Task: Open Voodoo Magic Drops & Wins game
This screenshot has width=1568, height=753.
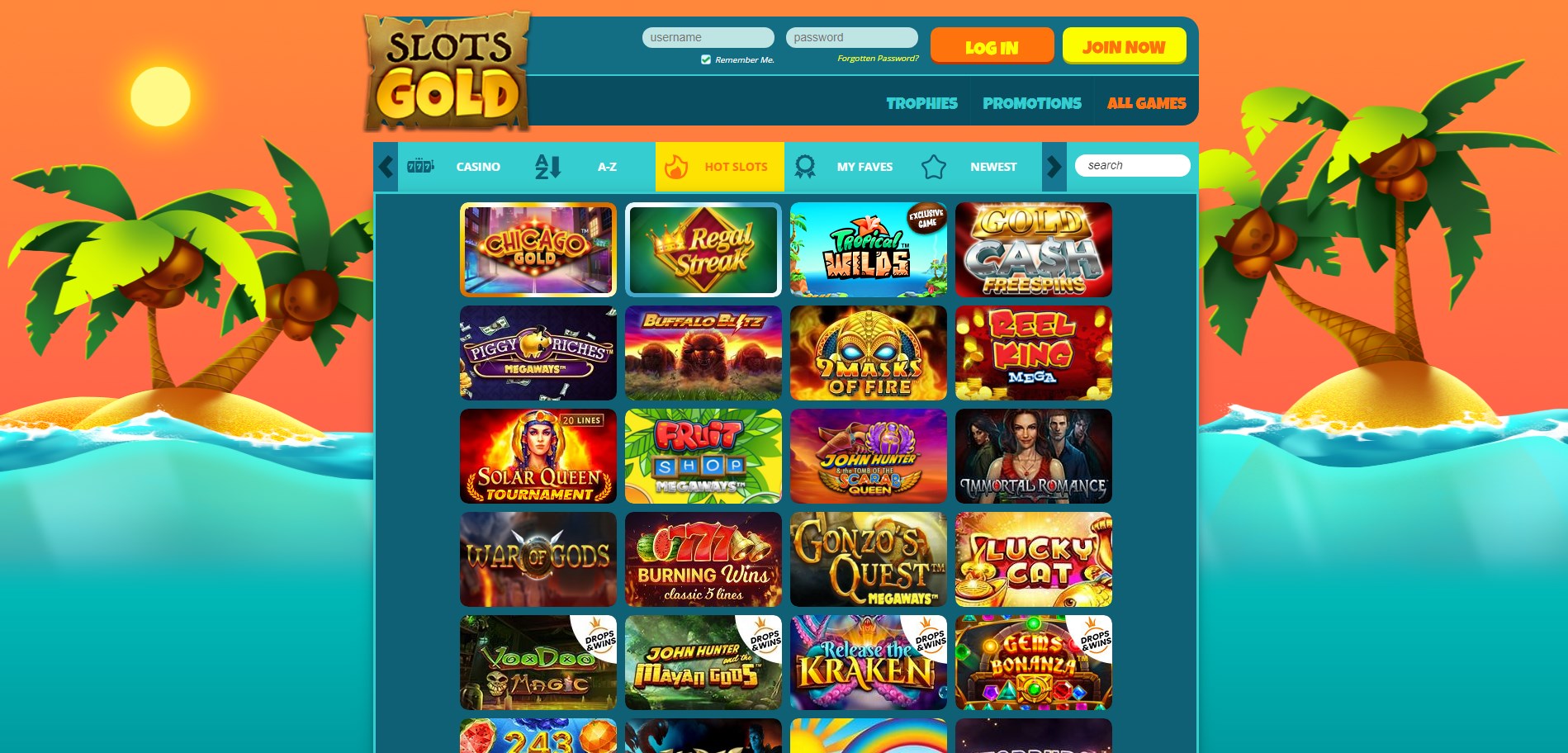Action: [538, 662]
